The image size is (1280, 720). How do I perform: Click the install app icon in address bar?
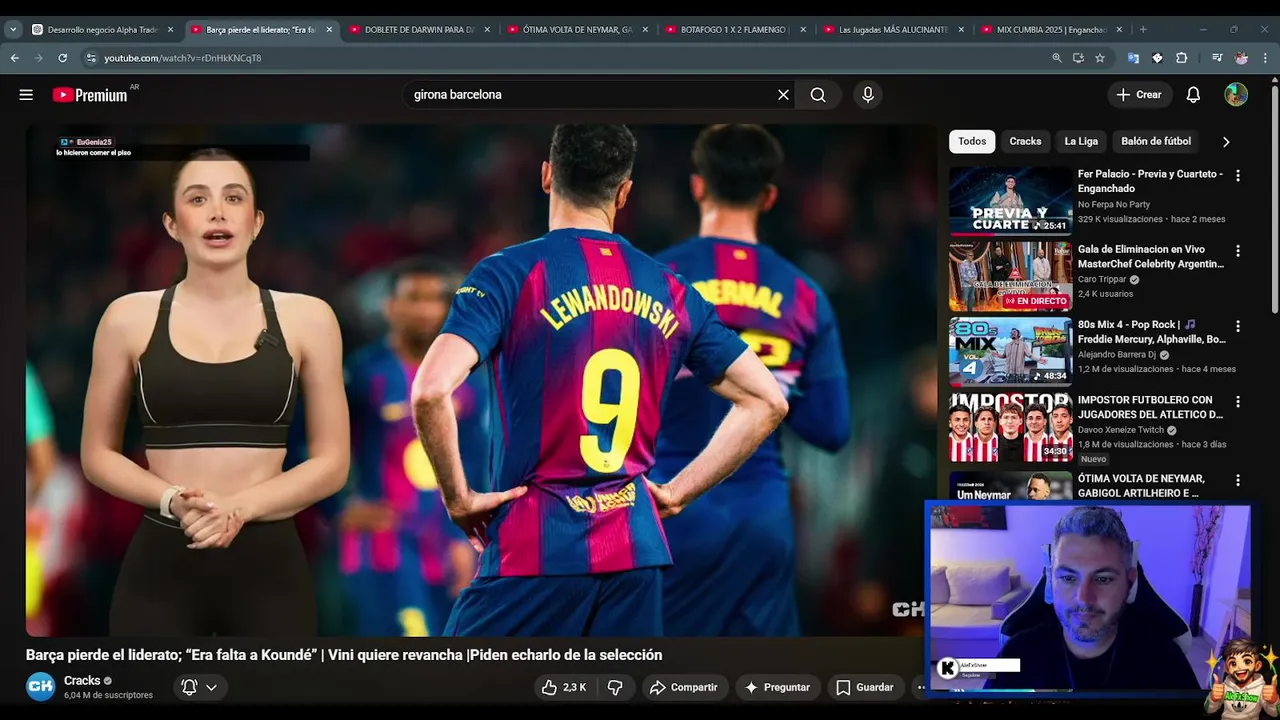click(1078, 58)
